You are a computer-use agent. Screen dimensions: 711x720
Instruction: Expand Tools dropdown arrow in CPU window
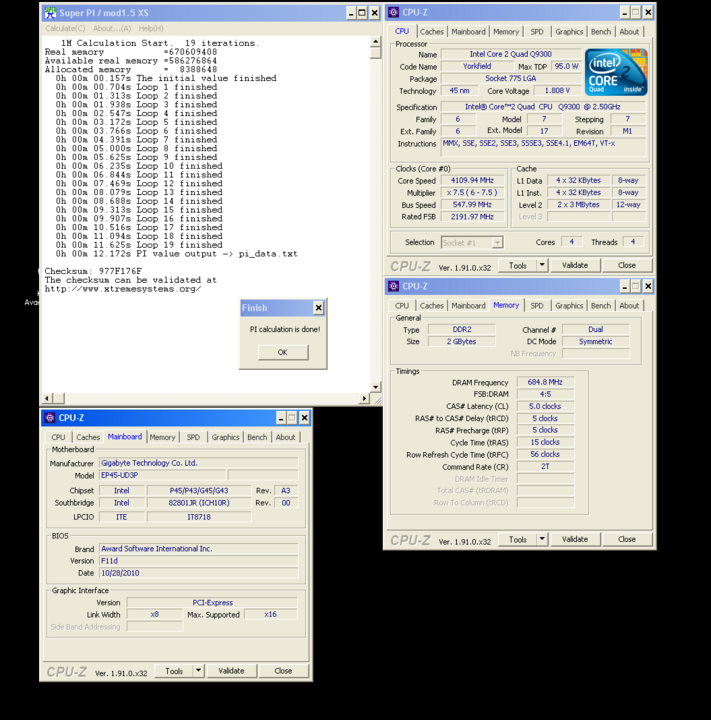(x=542, y=265)
